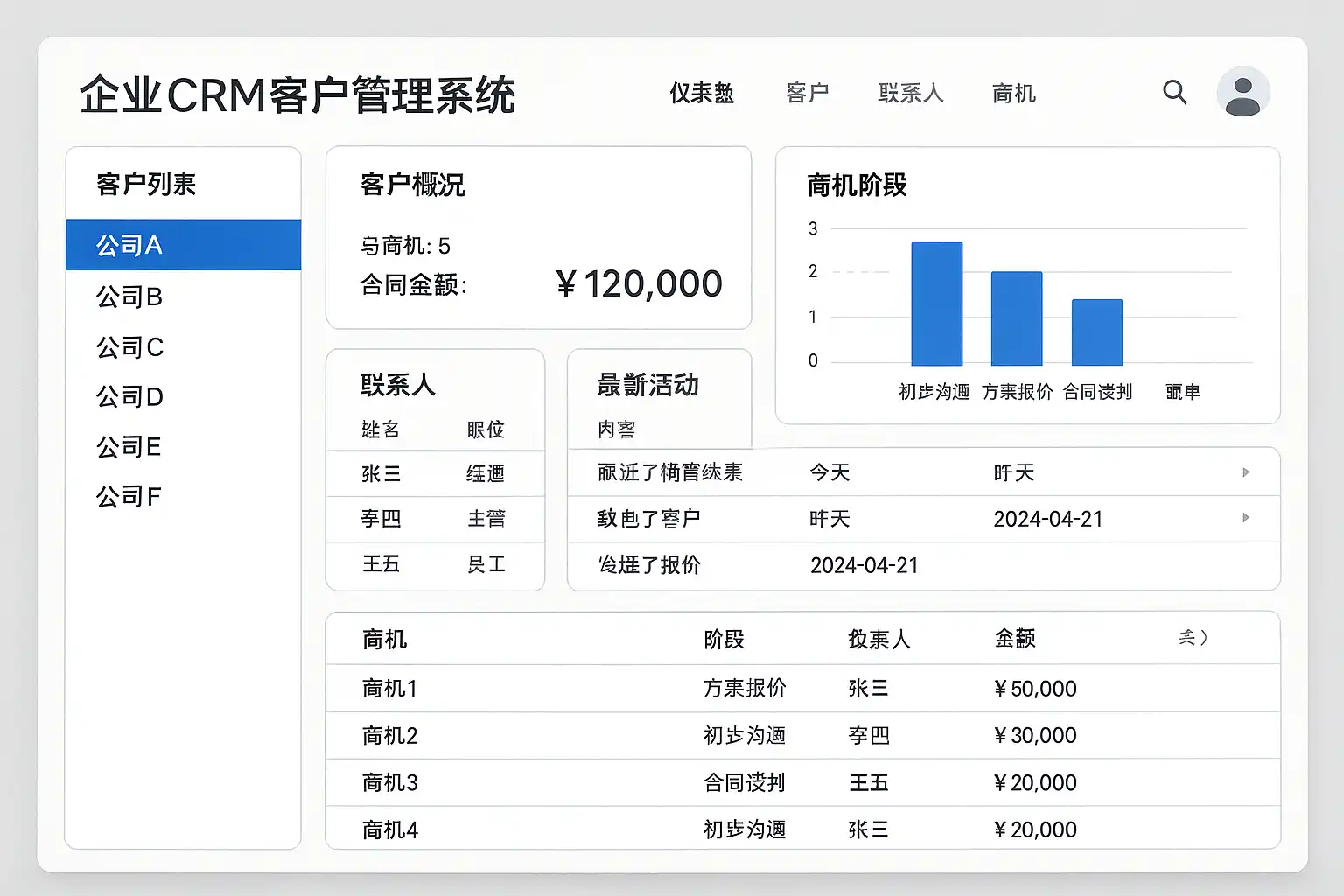Screen dimensions: 1344x896
Task: Pick 公司F in the customer list
Action: [x=129, y=497]
